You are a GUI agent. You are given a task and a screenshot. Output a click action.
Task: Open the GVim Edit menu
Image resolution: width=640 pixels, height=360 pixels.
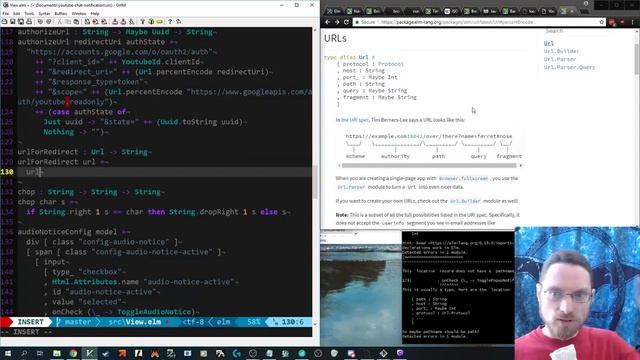point(16,13)
